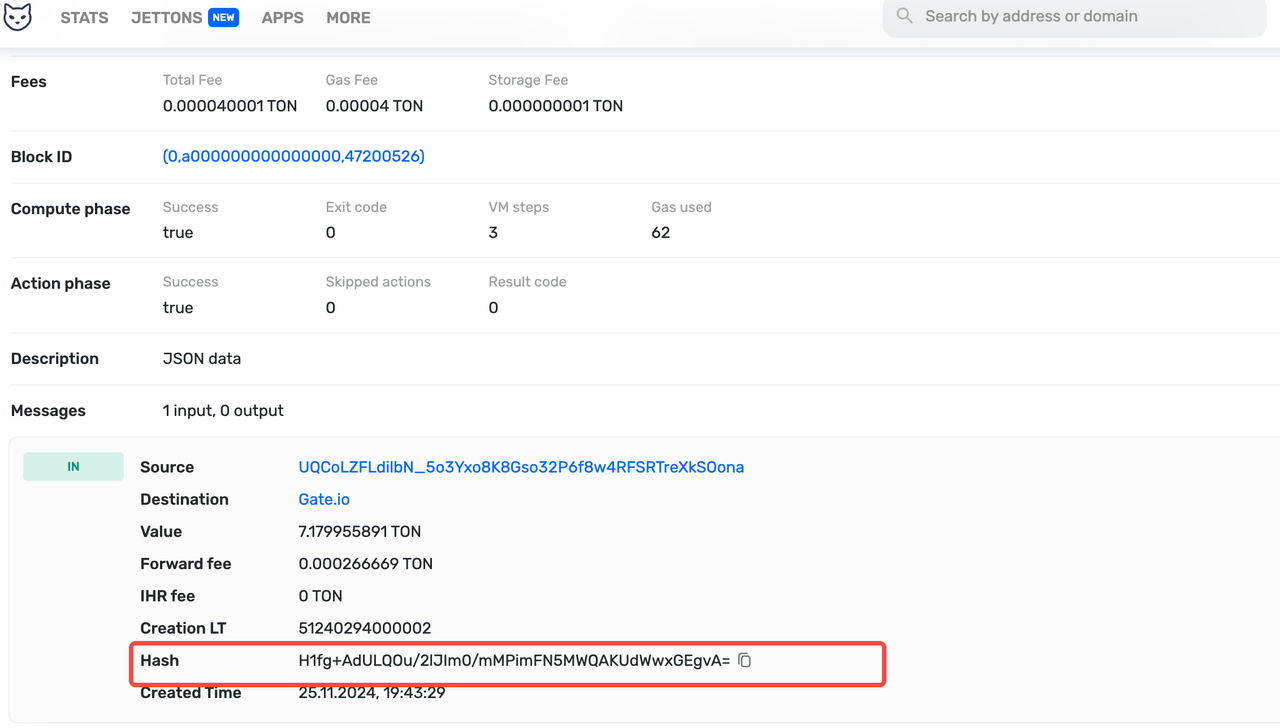This screenshot has width=1280, height=728.
Task: Go to the APPS section
Action: (x=282, y=18)
